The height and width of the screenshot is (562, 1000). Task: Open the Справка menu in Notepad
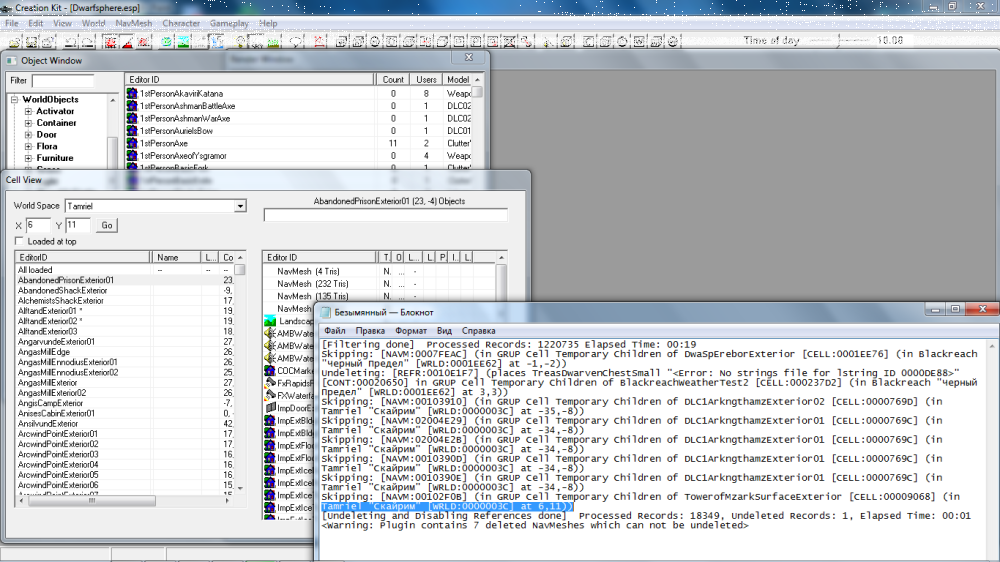(478, 331)
